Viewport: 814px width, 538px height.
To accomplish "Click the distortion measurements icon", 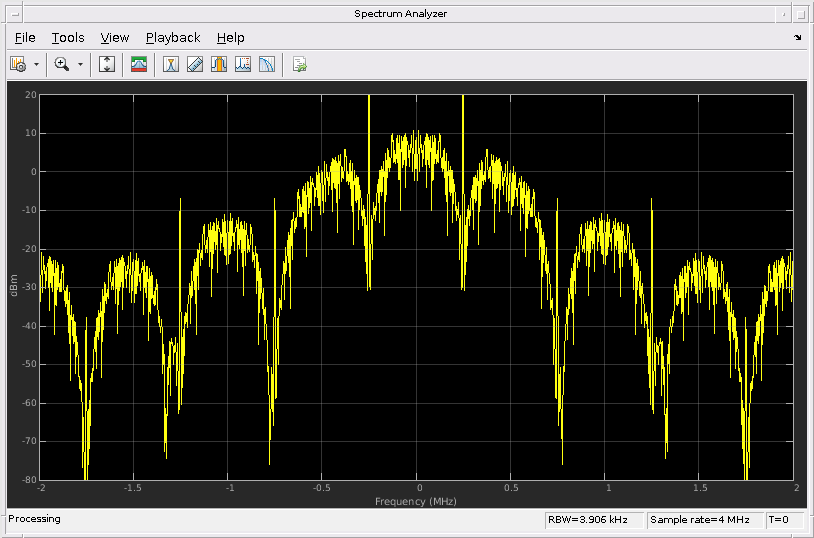I will point(267,64).
